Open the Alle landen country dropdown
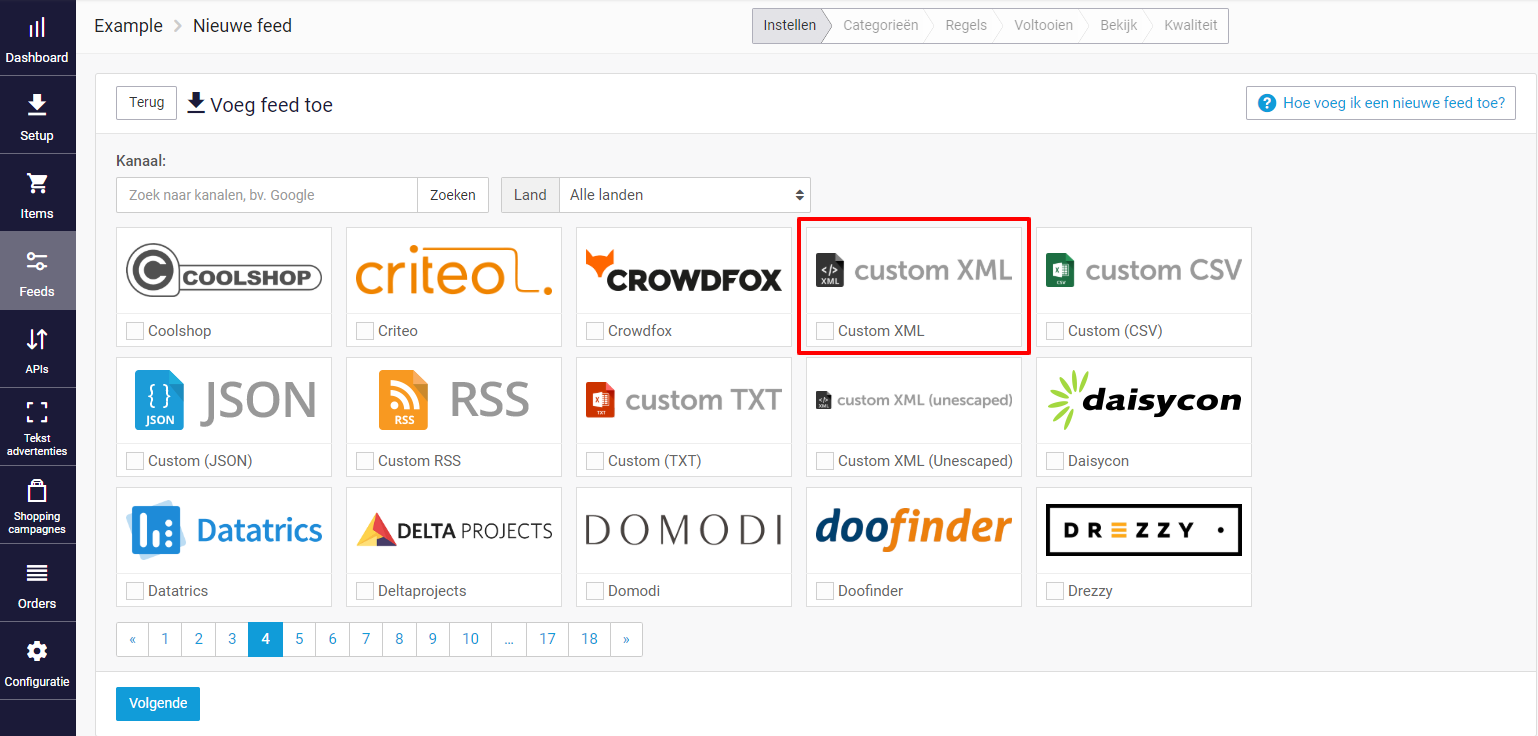The width and height of the screenshot is (1538, 736). tap(685, 195)
